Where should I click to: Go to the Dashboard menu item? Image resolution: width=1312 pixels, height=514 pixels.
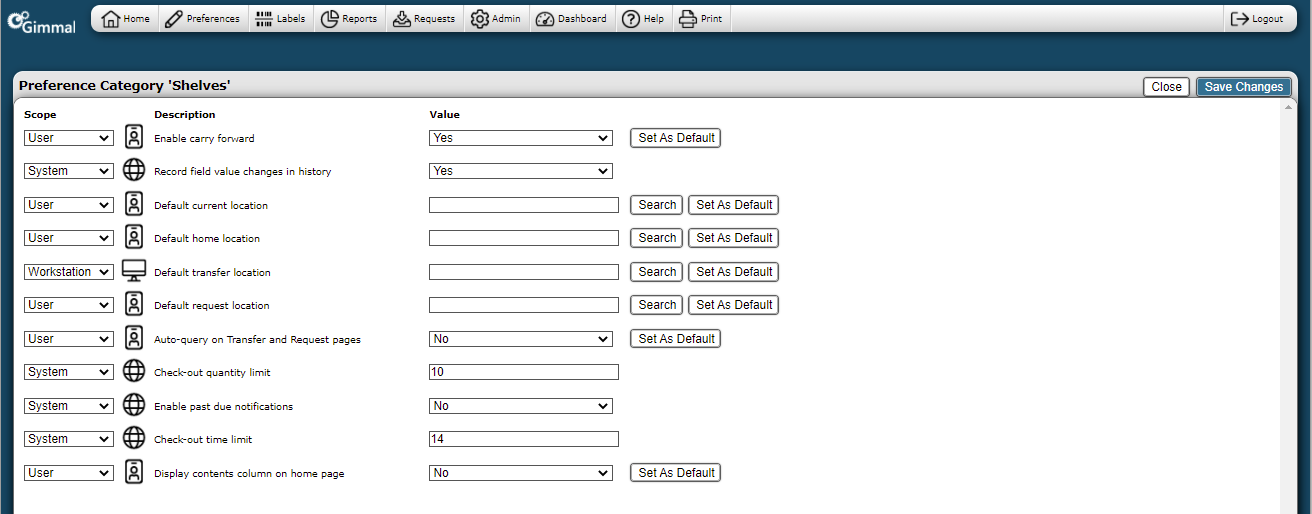[x=571, y=19]
